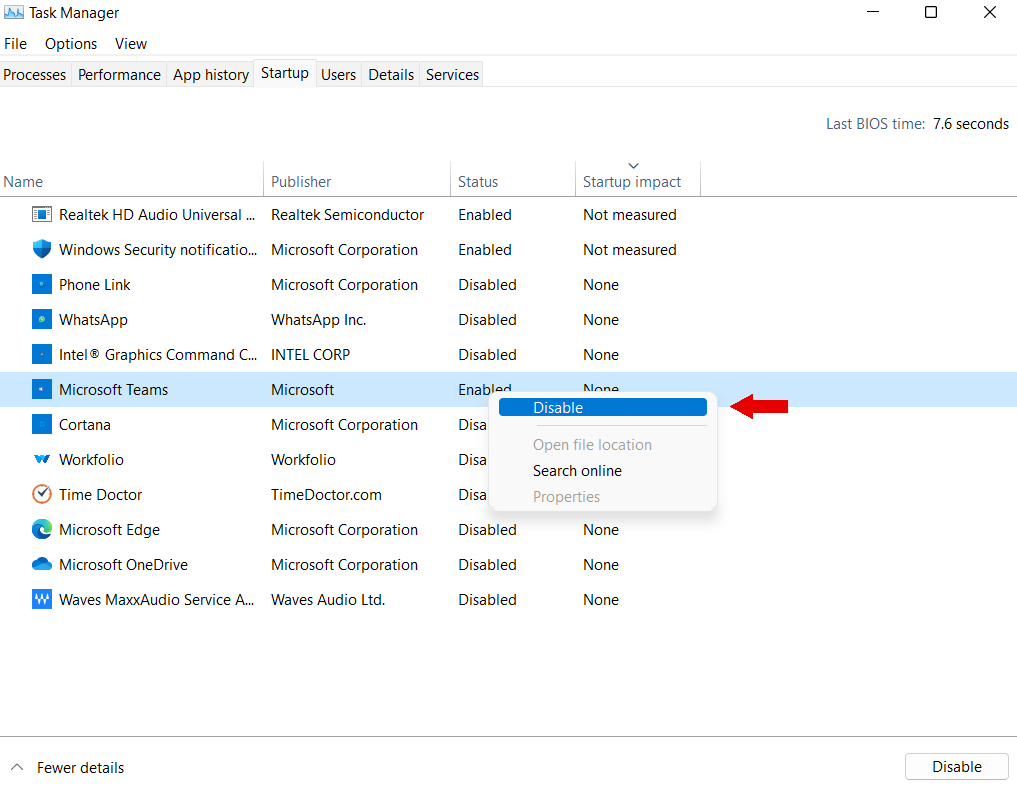Select the Cortana row name
The width and height of the screenshot is (1017, 792).
coord(85,425)
